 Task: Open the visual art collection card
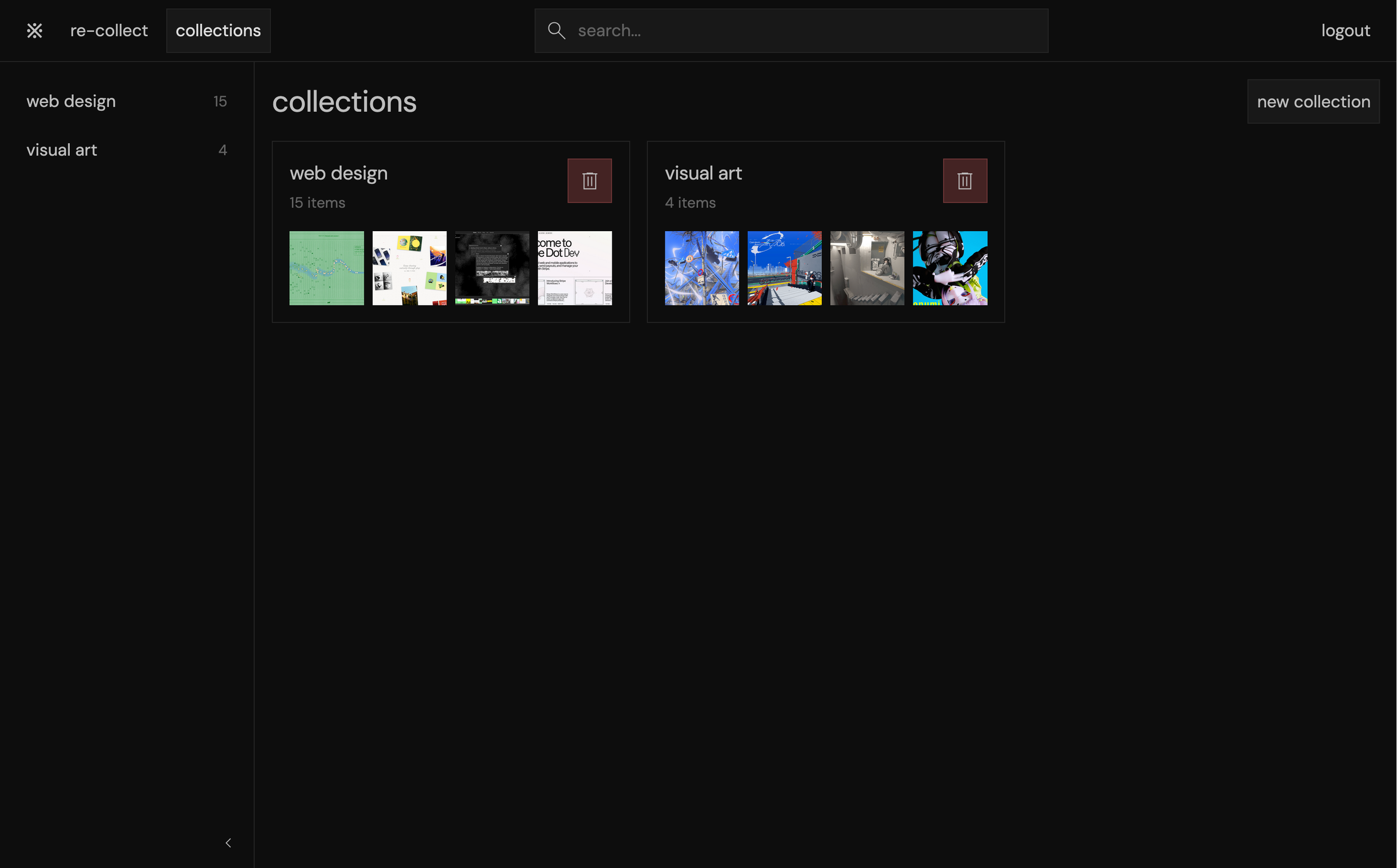point(703,173)
